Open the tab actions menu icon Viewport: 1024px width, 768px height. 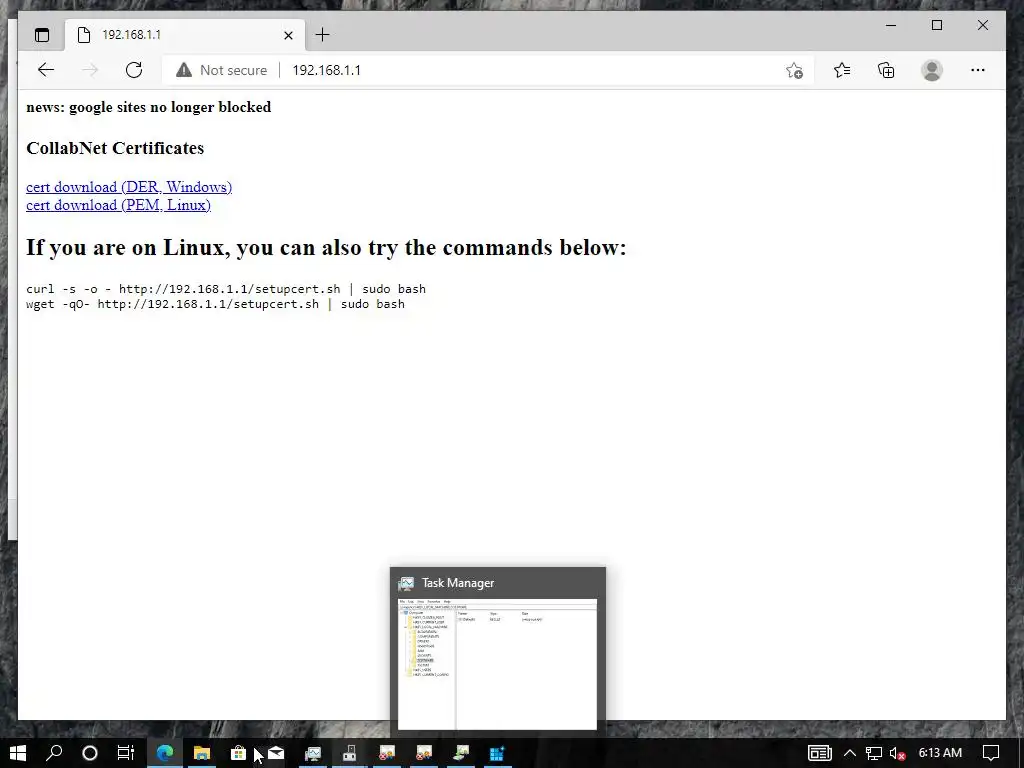pos(42,35)
